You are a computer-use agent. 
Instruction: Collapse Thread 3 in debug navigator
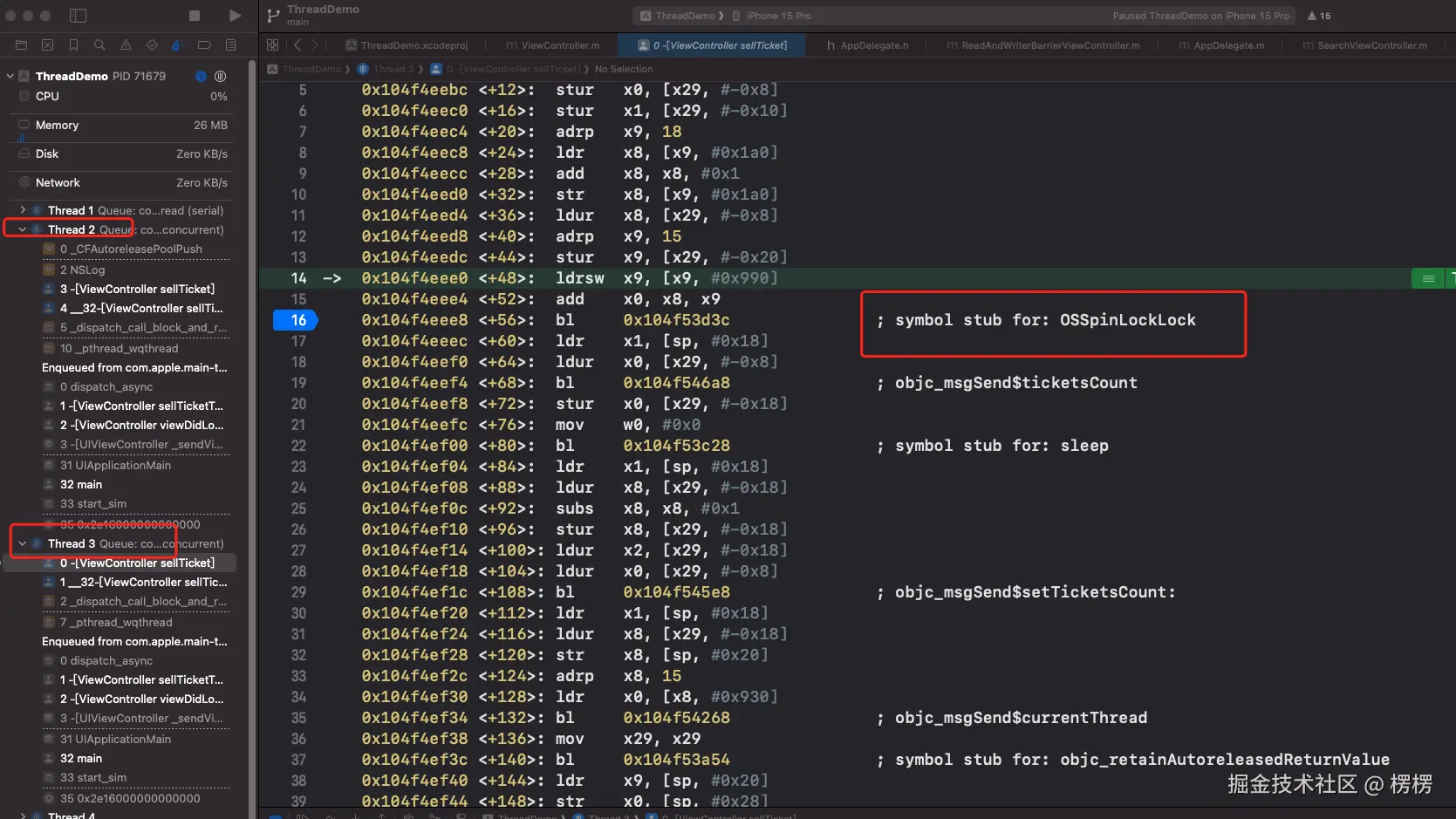[23, 543]
